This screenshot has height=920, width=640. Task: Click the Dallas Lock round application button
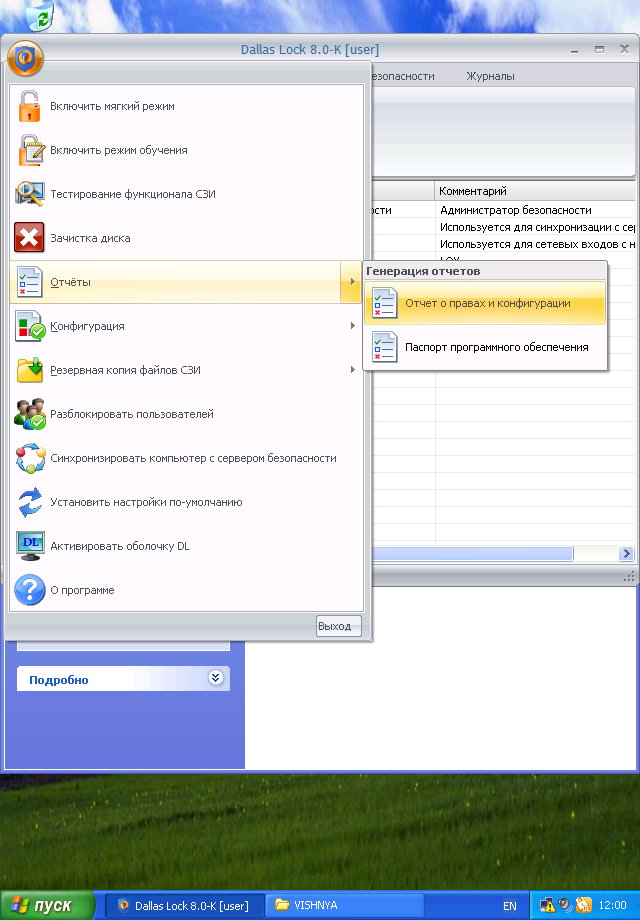click(25, 58)
